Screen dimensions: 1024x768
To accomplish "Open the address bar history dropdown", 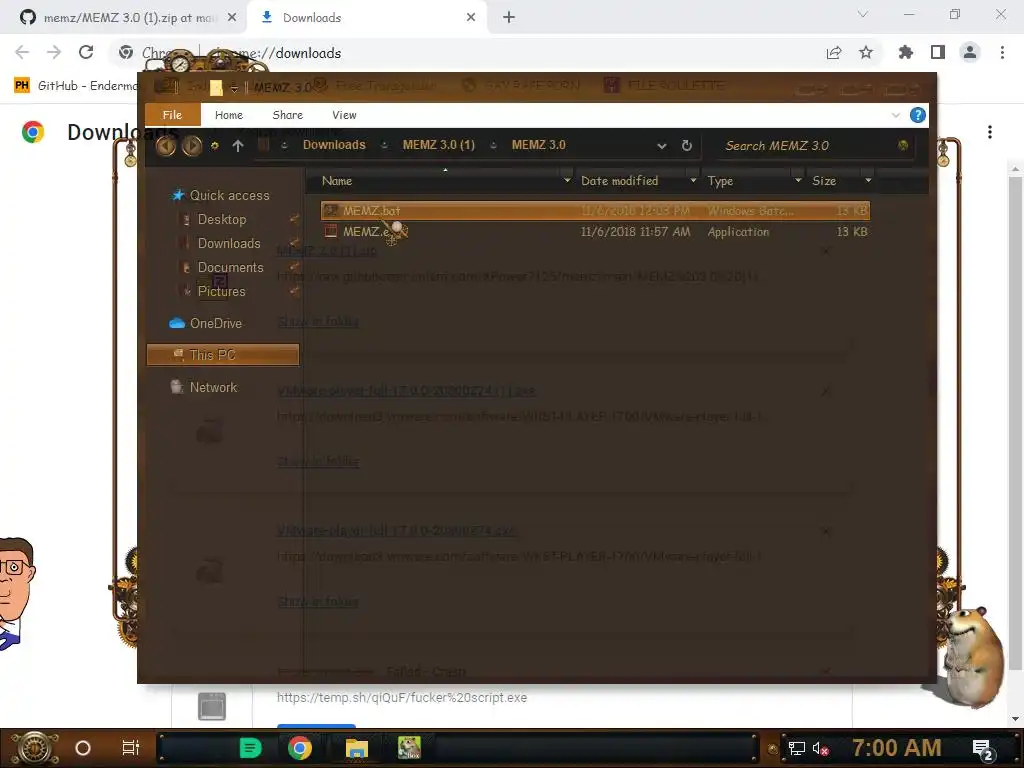I will [x=662, y=146].
